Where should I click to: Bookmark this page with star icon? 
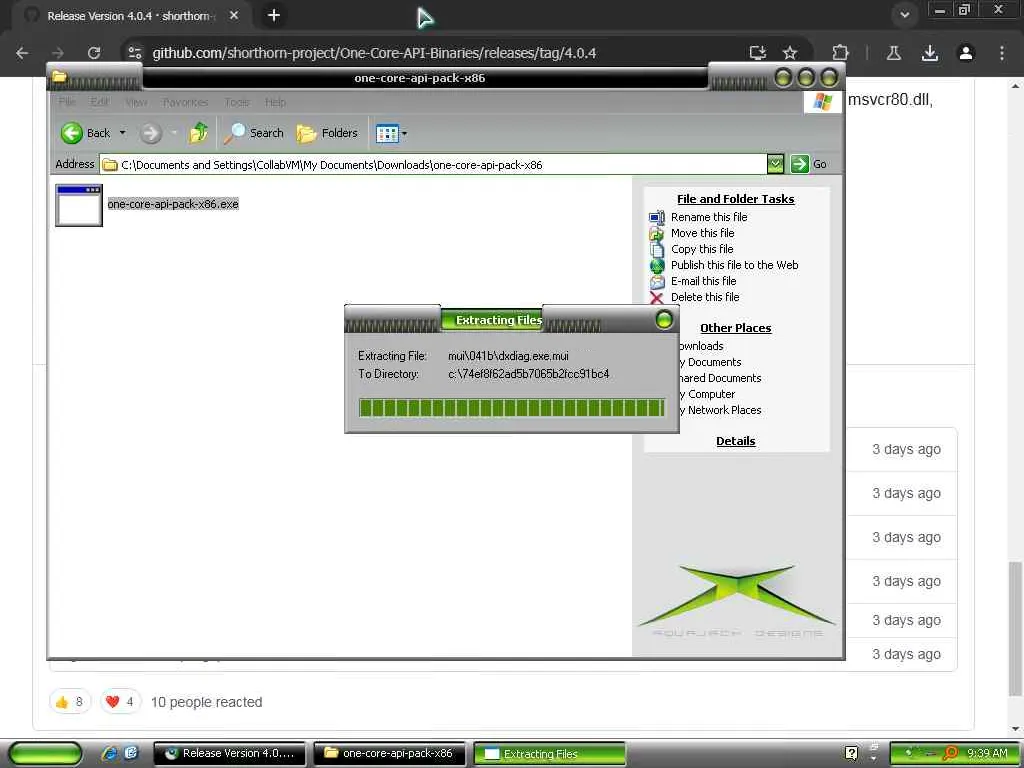pos(790,53)
